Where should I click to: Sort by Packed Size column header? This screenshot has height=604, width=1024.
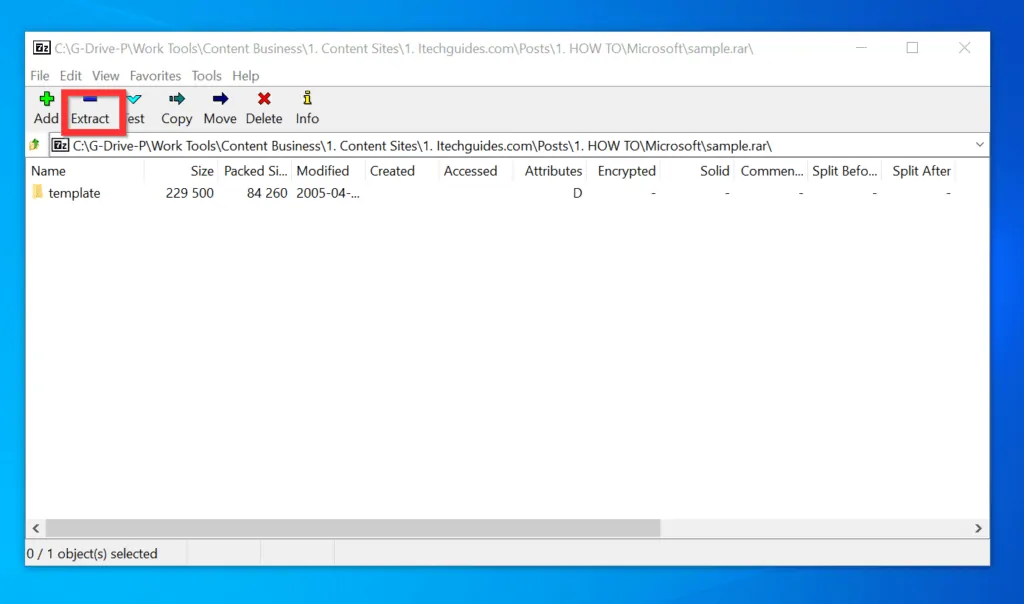coord(255,171)
